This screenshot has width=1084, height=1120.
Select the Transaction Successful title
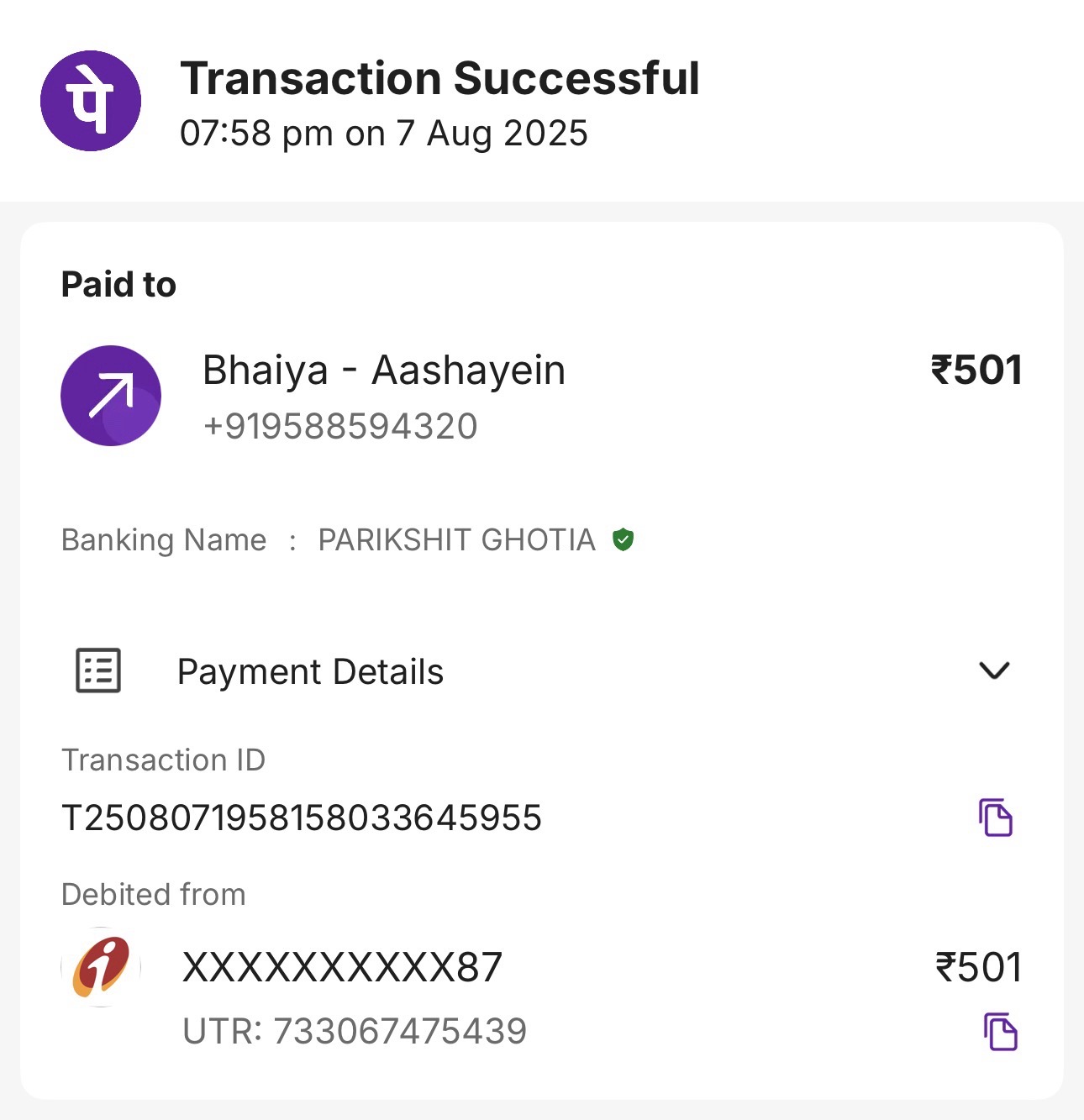(x=440, y=79)
